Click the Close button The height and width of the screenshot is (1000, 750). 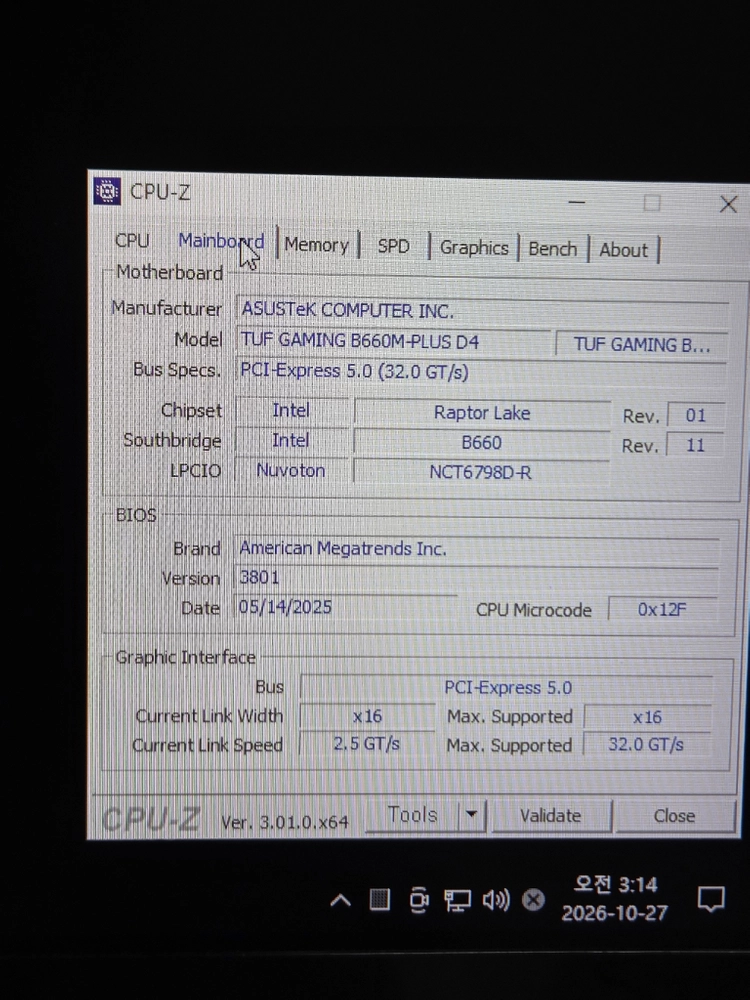click(674, 816)
